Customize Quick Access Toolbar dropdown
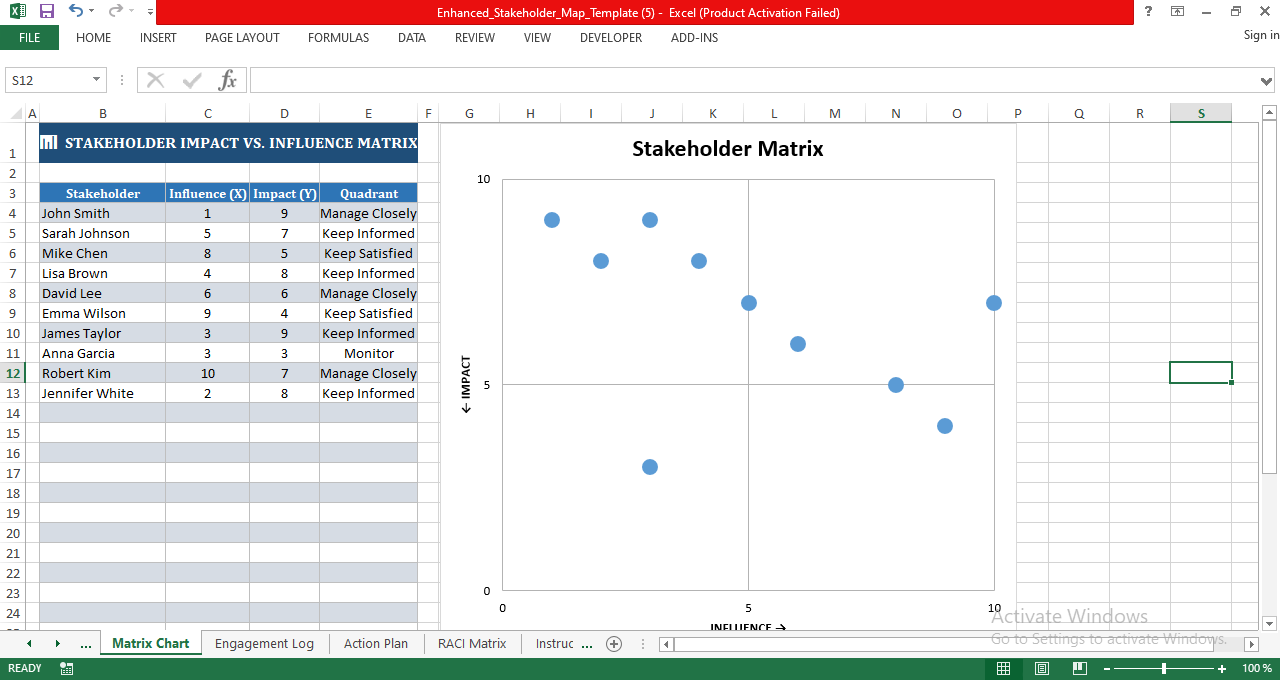The width and height of the screenshot is (1280, 680). 150,12
